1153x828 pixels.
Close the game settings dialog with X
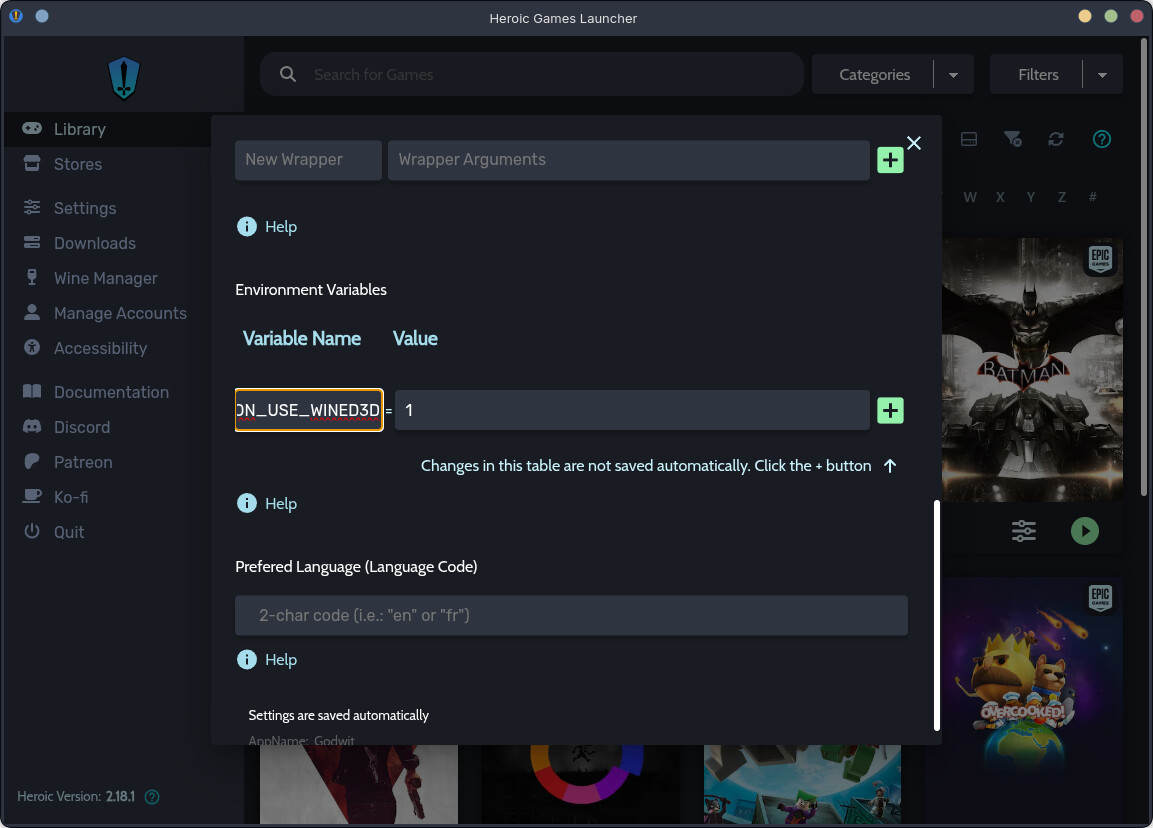click(913, 143)
